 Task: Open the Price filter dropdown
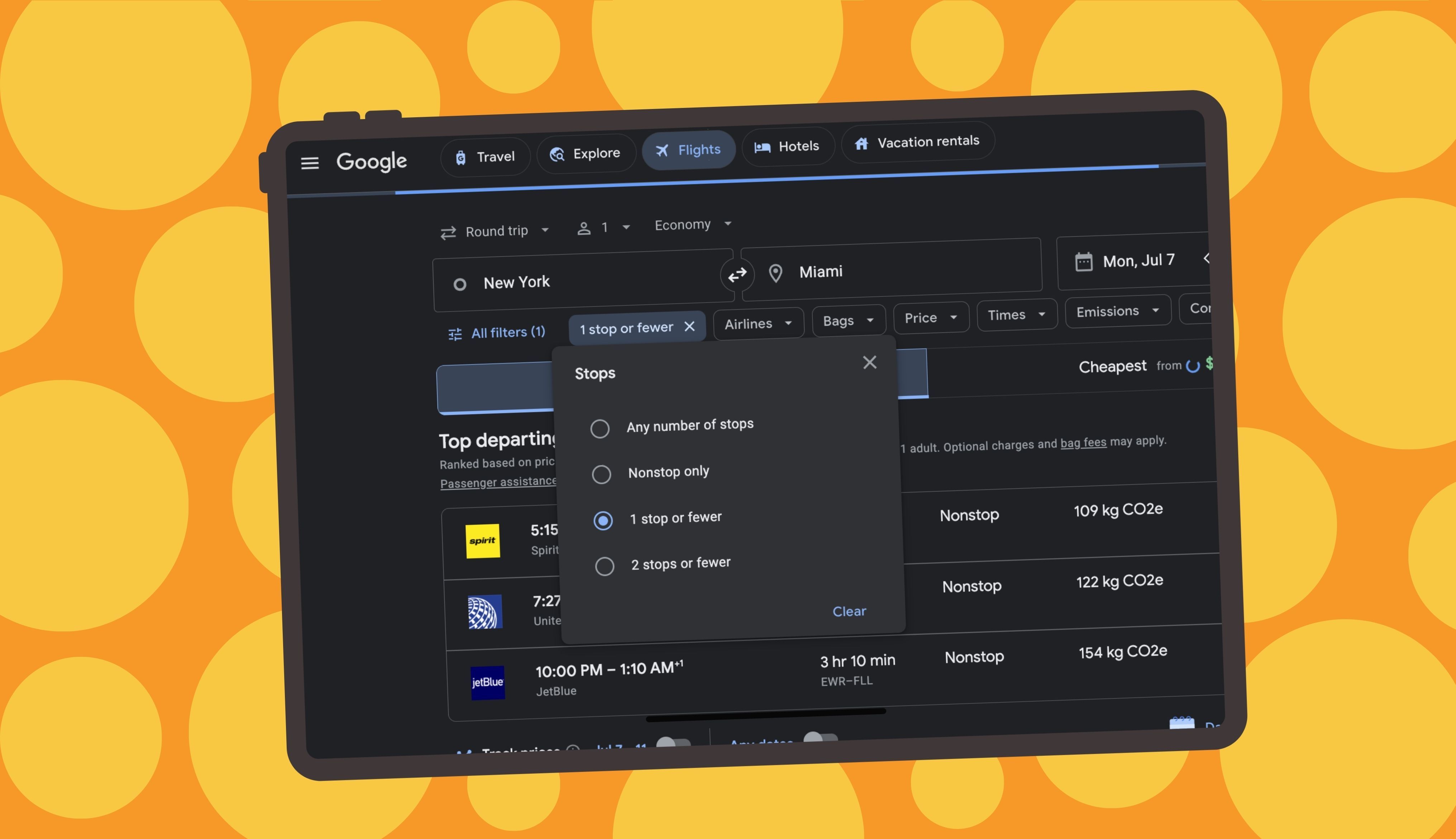click(x=931, y=318)
